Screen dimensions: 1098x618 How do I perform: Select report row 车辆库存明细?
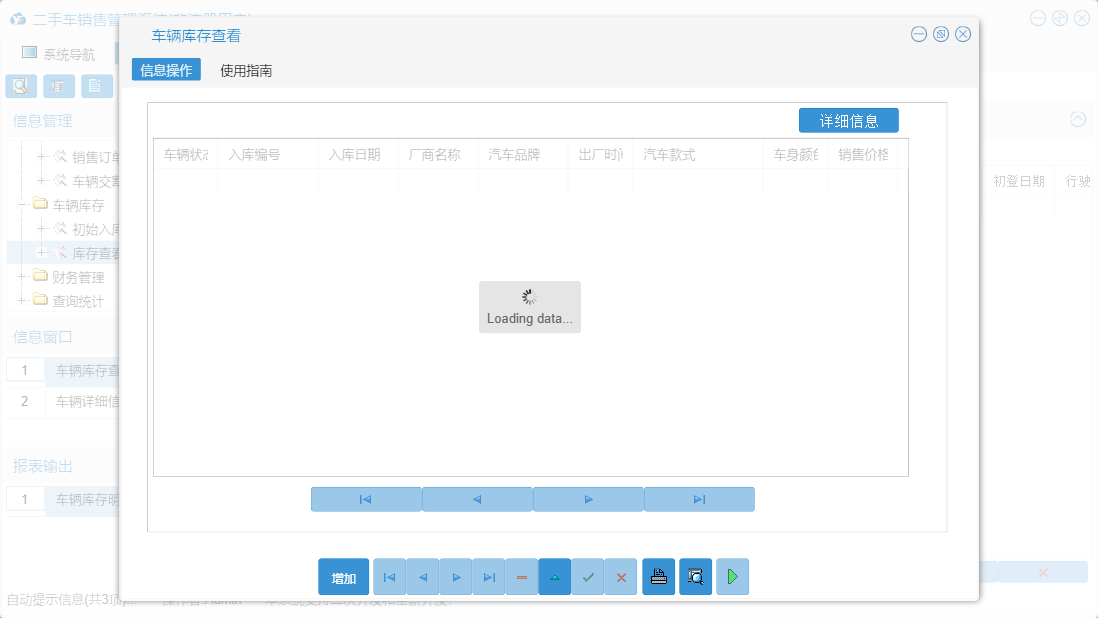(x=63, y=499)
